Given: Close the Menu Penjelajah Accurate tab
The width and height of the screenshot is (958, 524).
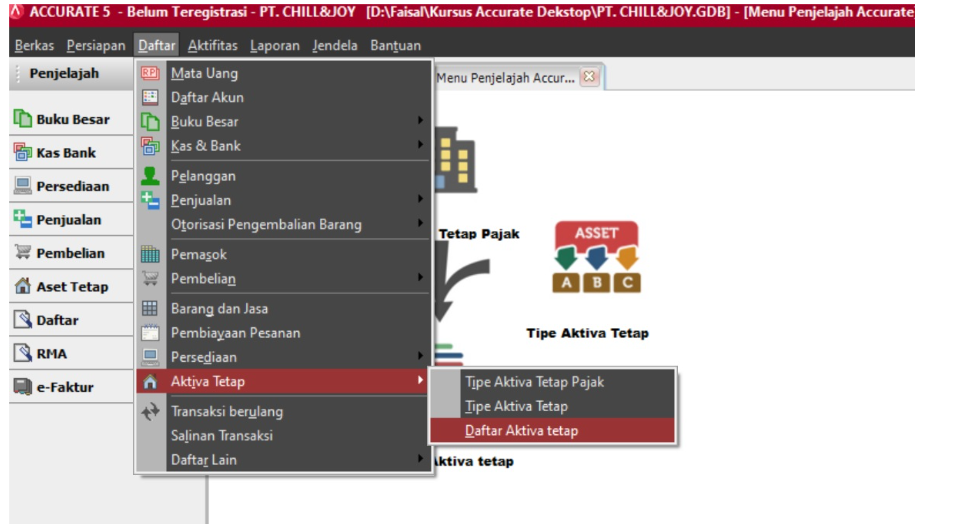Looking at the screenshot, I should (x=589, y=77).
